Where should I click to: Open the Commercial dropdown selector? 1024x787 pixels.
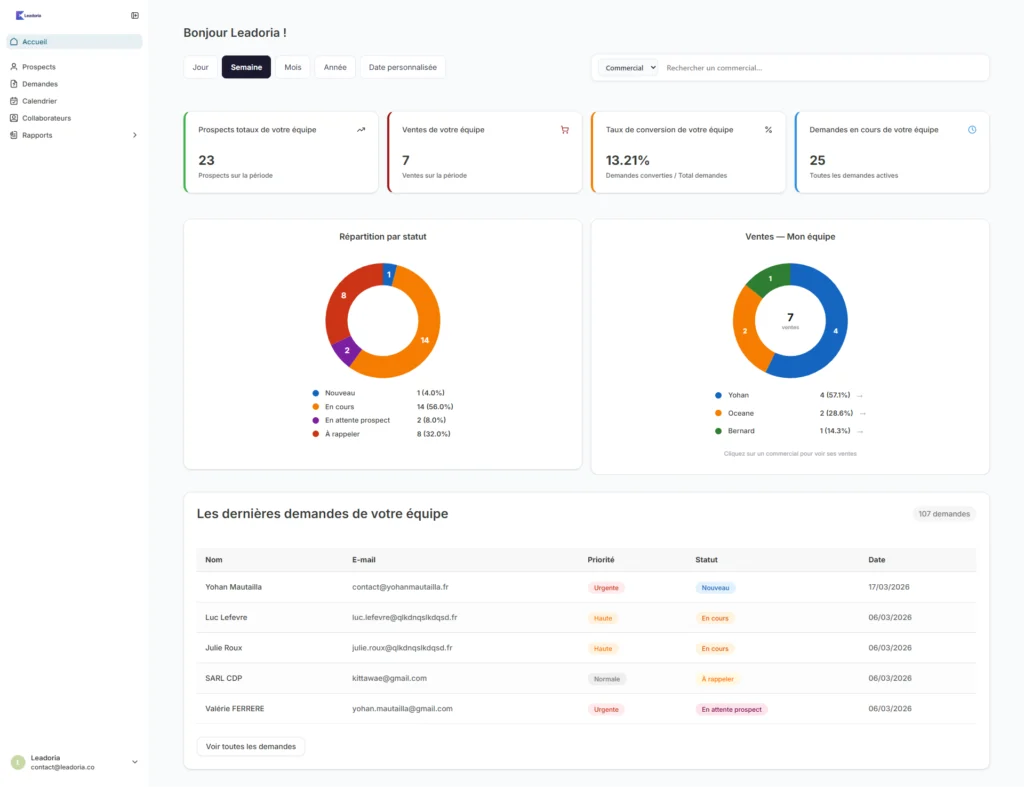629,68
